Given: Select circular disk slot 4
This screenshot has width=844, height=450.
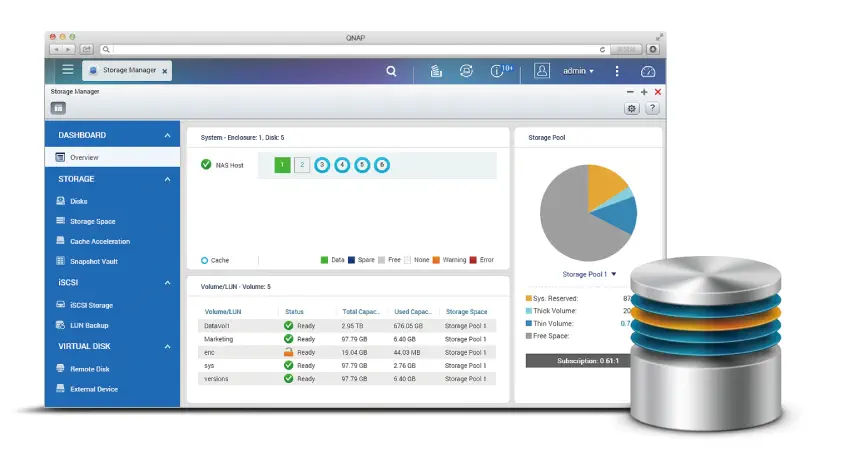Looking at the screenshot, I should (x=342, y=165).
